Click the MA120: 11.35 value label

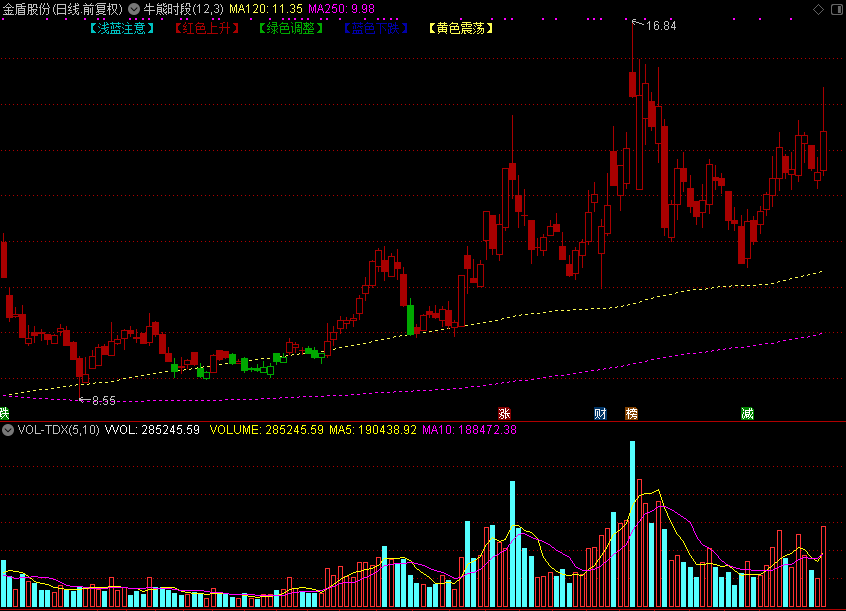point(266,9)
